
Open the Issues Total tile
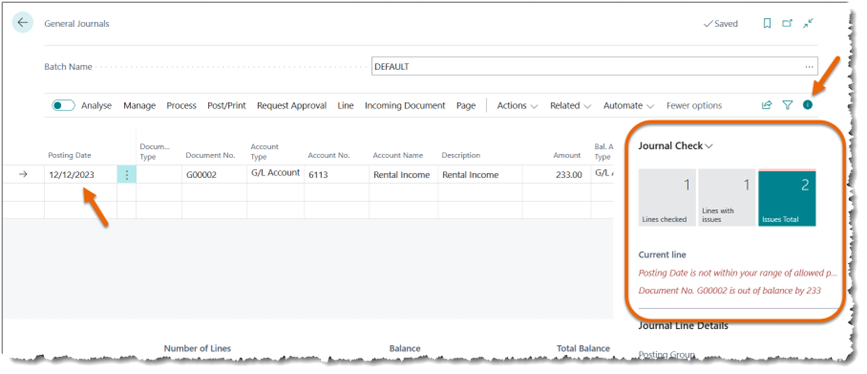(x=787, y=198)
